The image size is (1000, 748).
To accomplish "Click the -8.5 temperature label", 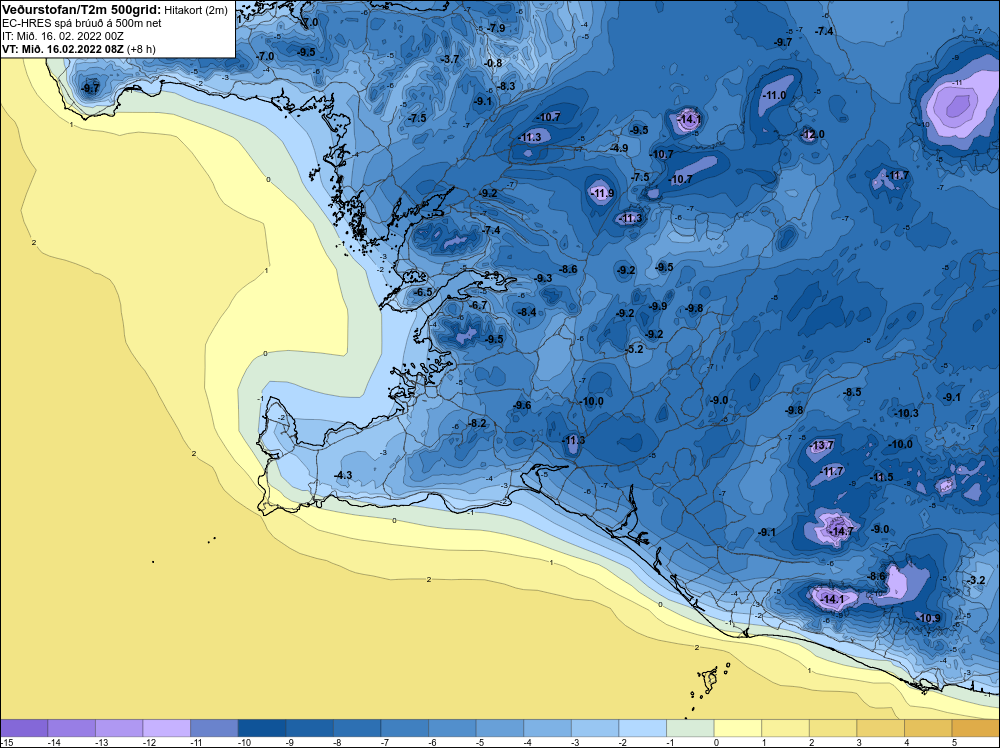I will point(852,392).
